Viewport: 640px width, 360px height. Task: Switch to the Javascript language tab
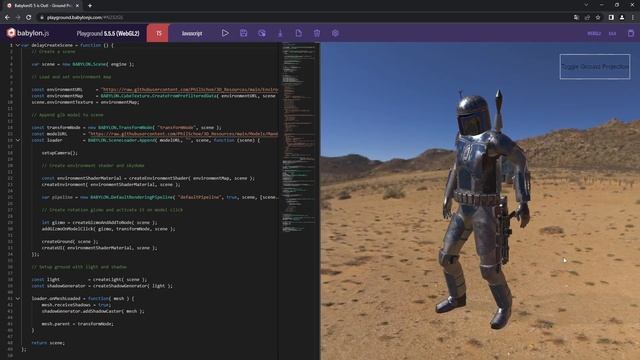click(192, 33)
